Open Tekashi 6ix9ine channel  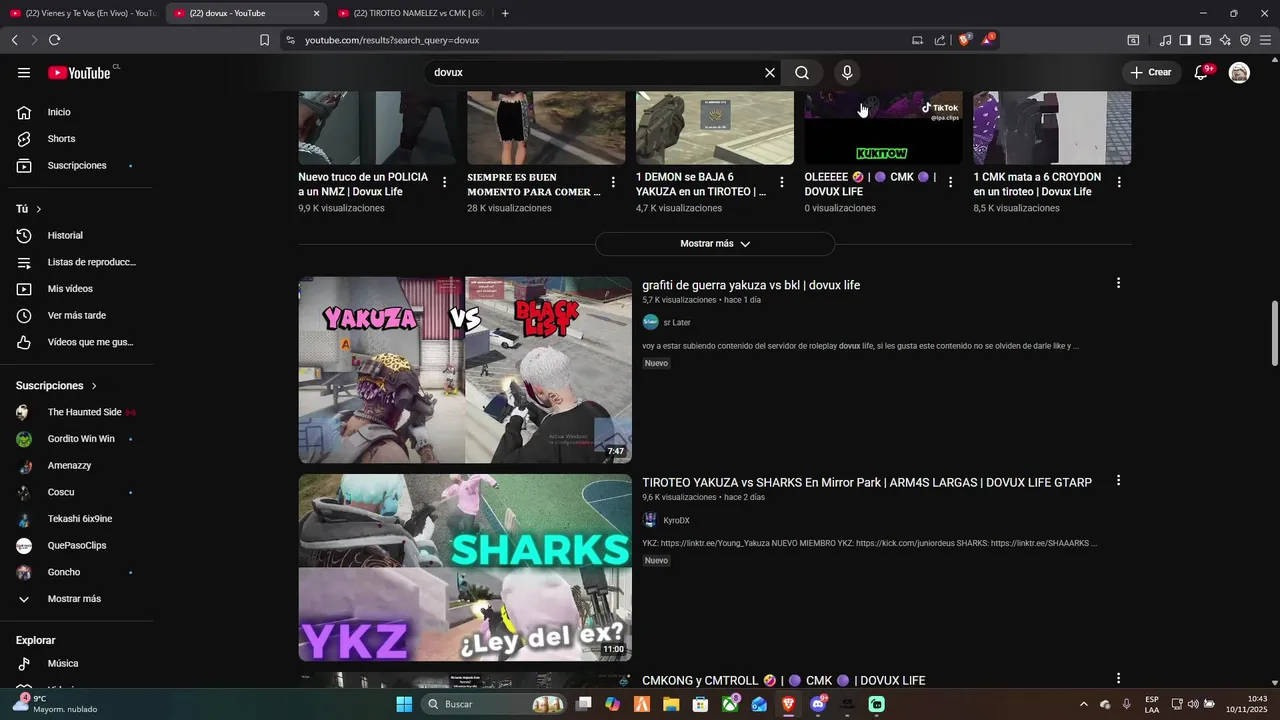tap(78, 519)
